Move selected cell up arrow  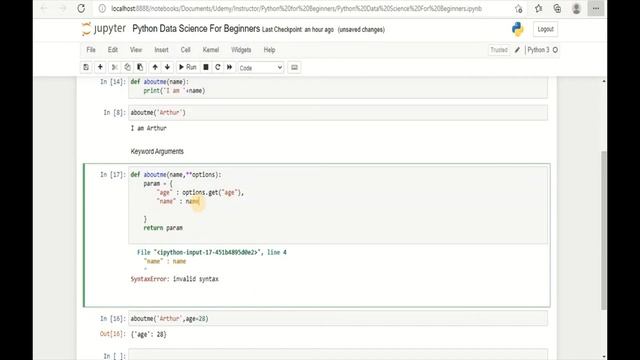(155, 67)
